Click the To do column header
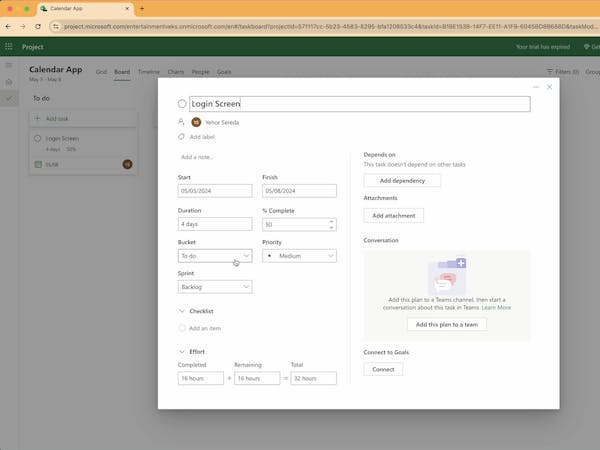The image size is (600, 450). tap(41, 98)
